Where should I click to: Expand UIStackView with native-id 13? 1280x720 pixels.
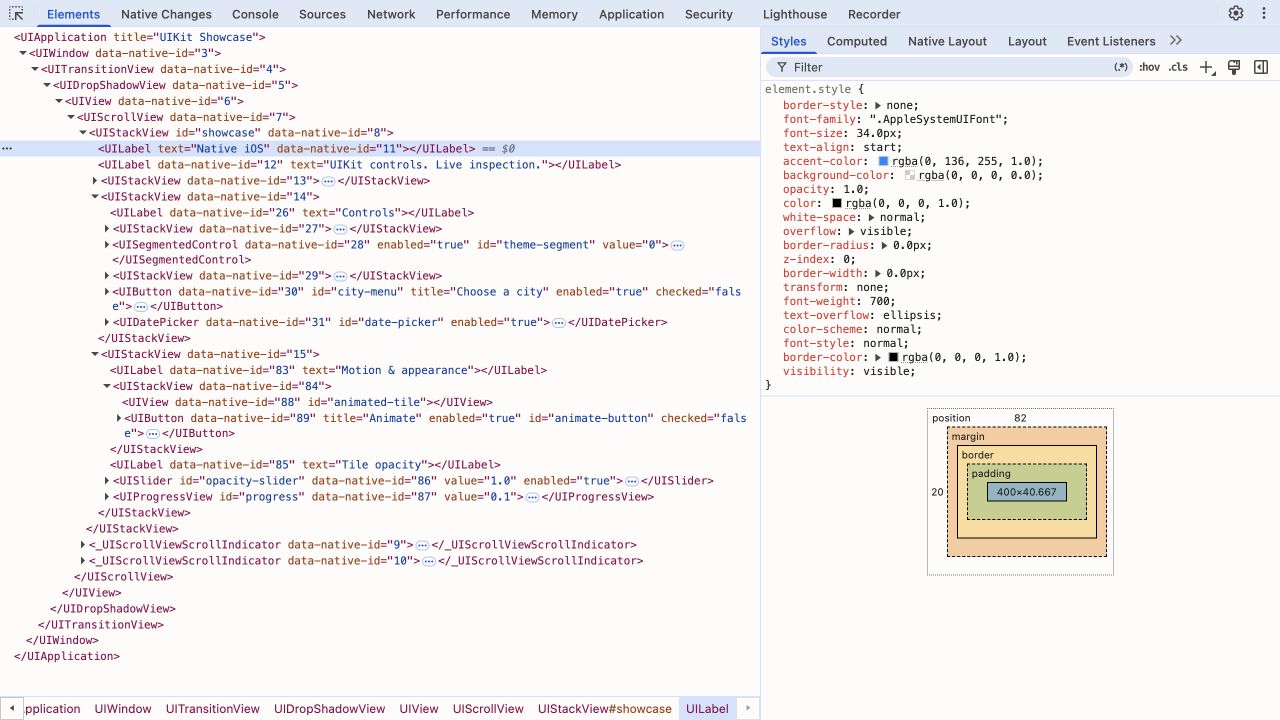point(95,181)
